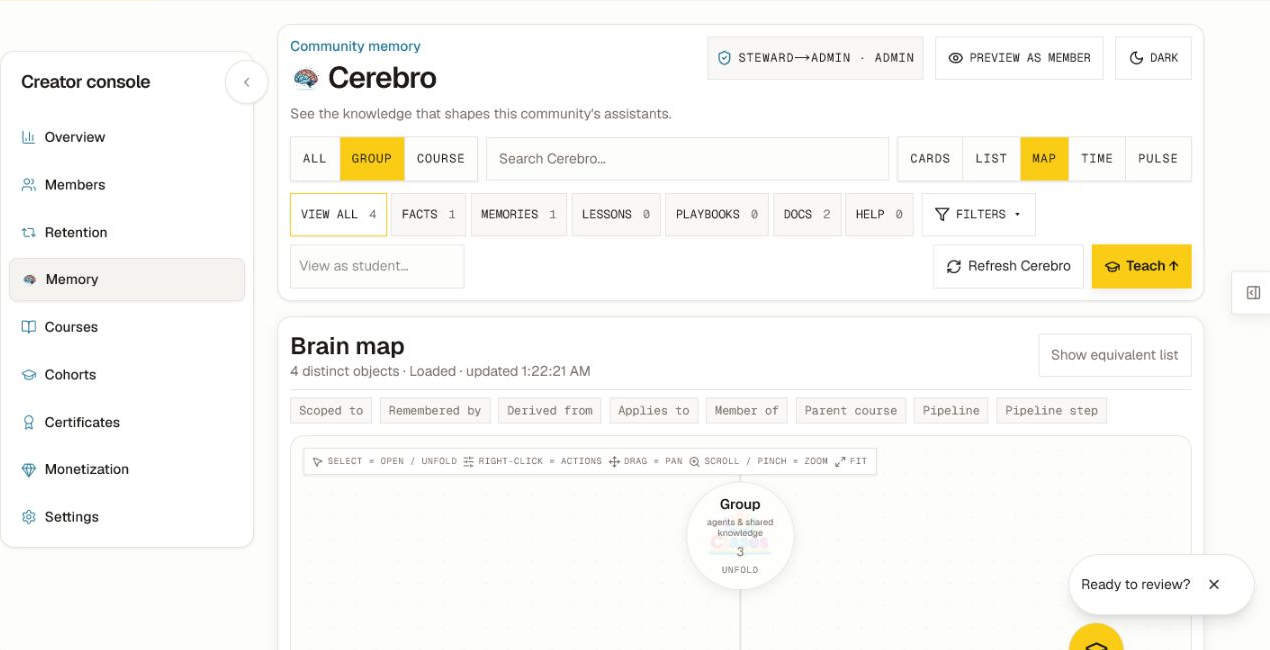Click the moon icon for dark mode
The width and height of the screenshot is (1270, 650).
1136,58
